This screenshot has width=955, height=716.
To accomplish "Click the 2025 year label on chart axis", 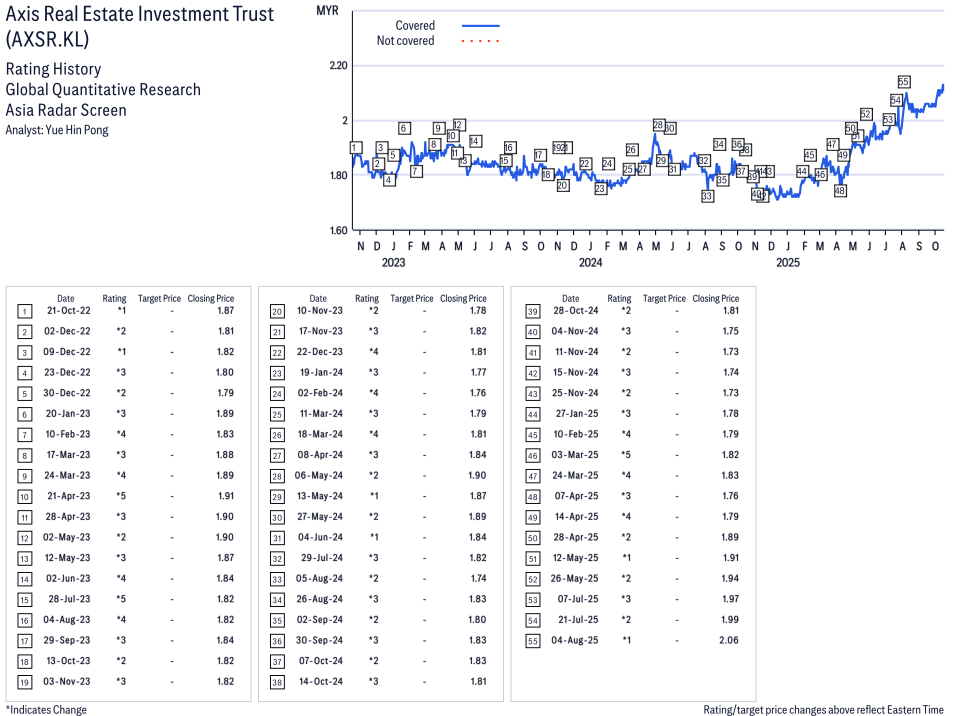I will click(788, 263).
